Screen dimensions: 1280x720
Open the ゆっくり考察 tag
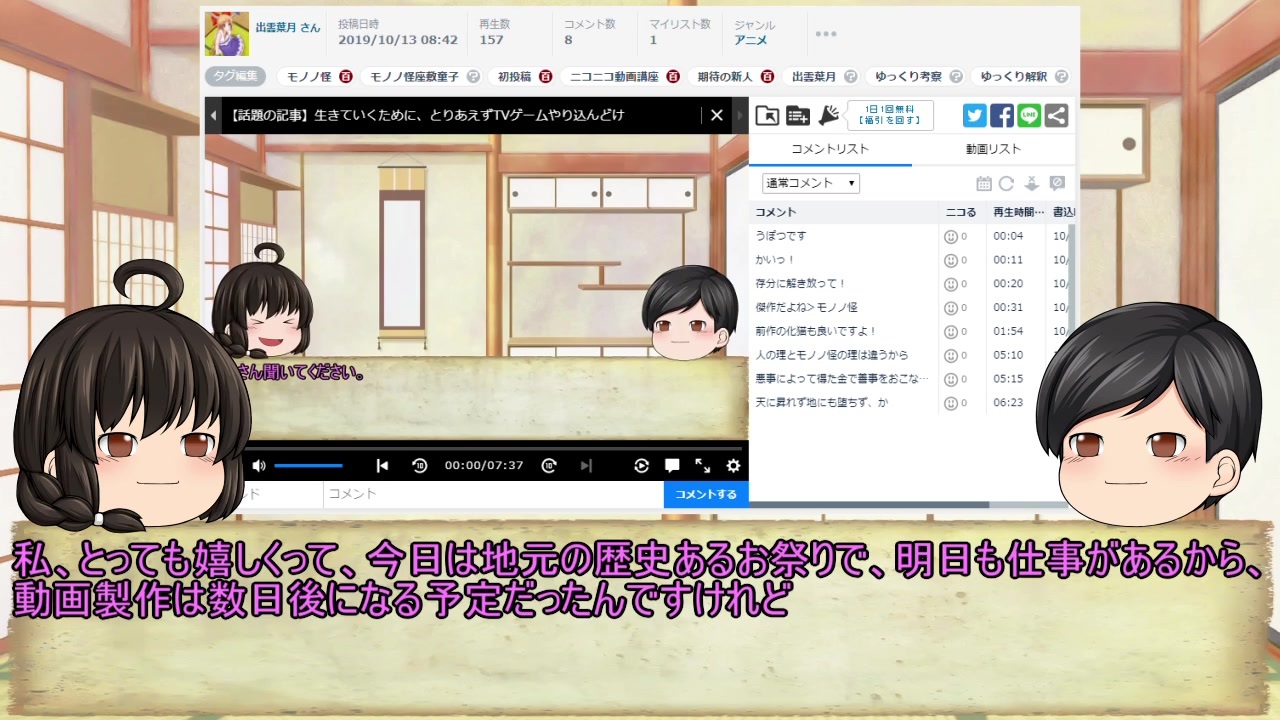pyautogui.click(x=908, y=76)
